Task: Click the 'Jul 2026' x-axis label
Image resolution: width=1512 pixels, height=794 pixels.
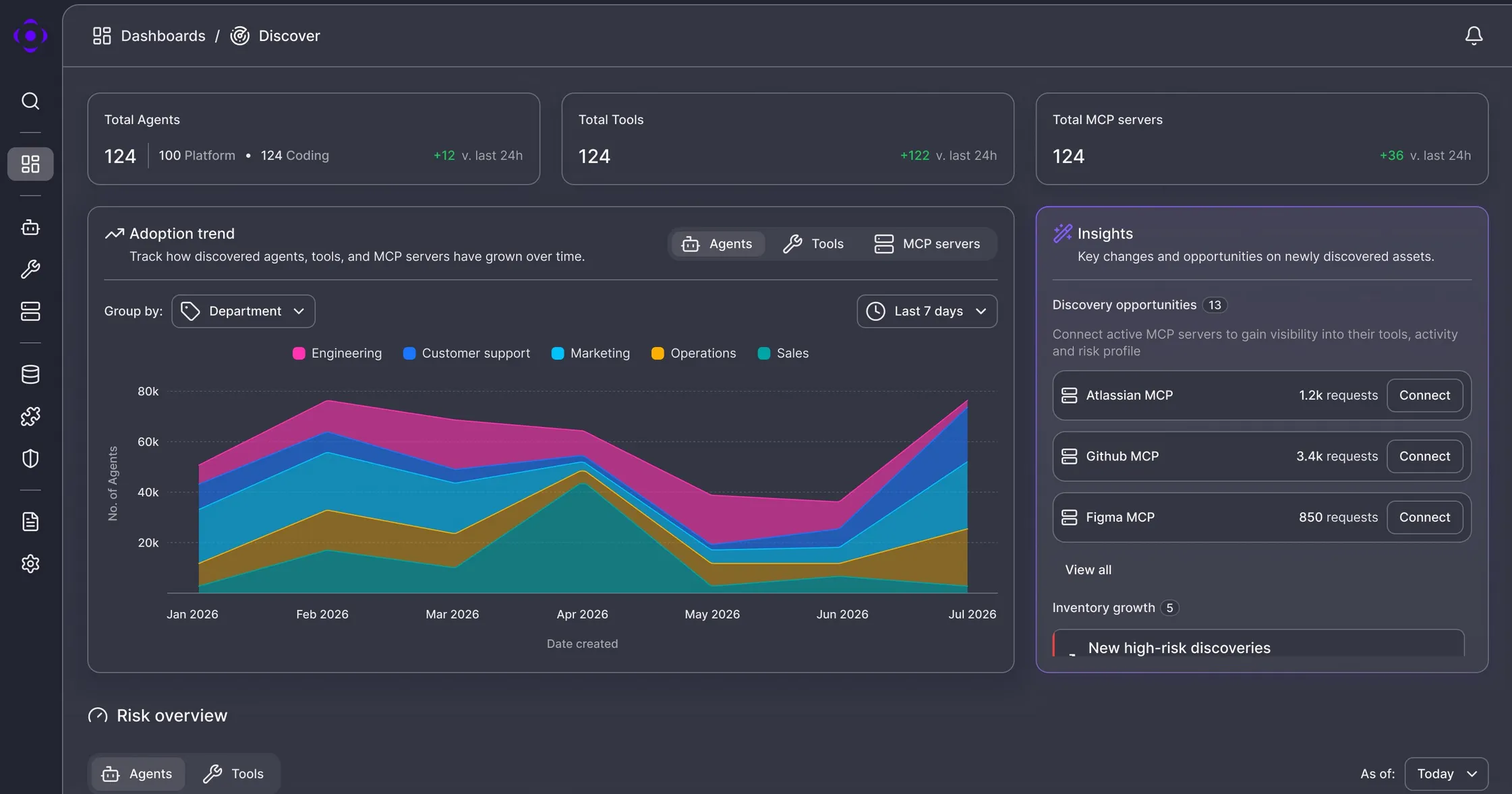Action: [x=972, y=615]
